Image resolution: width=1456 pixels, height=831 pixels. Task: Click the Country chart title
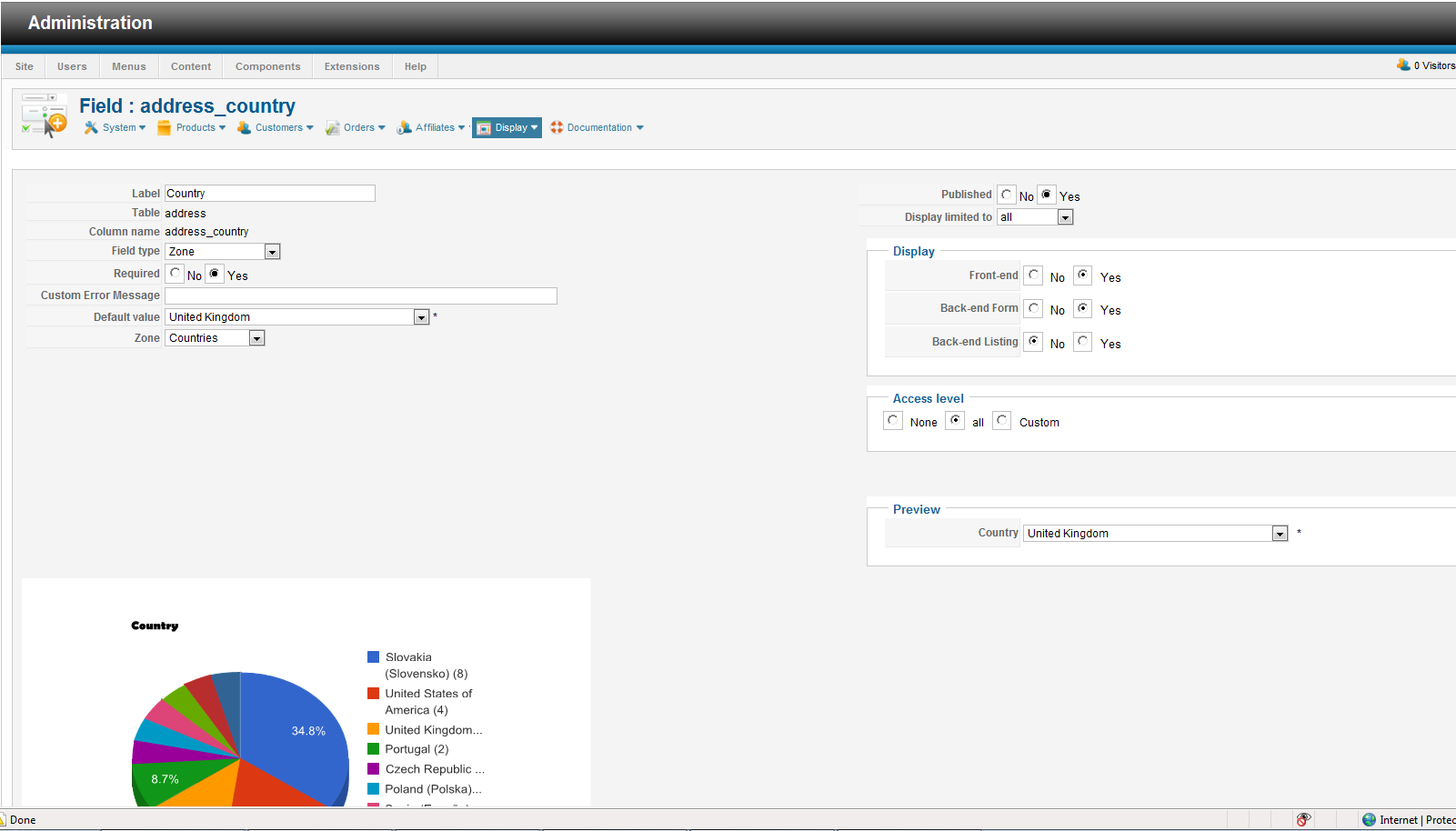click(155, 626)
